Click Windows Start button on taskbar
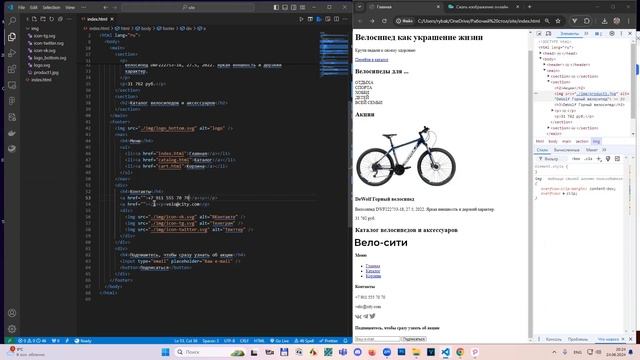Image resolution: width=640 pixels, height=360 pixels. pos(165,352)
